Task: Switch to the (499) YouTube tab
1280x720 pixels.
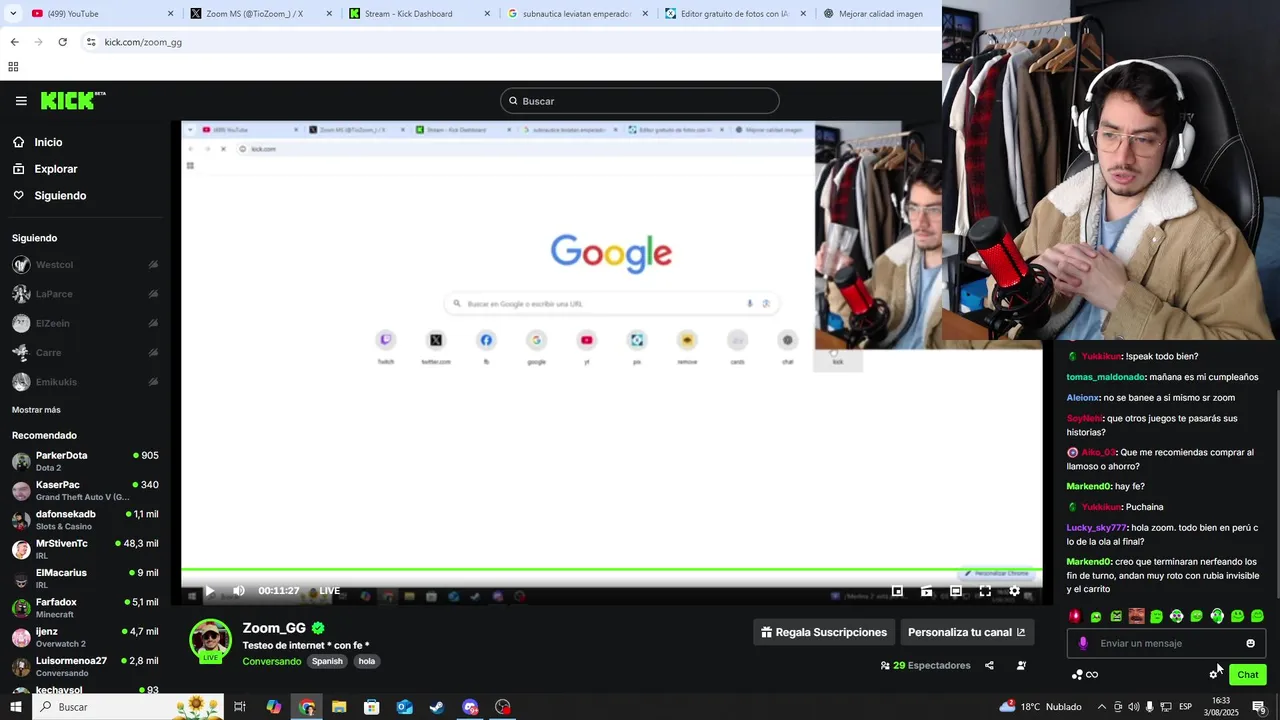Action: (100, 14)
